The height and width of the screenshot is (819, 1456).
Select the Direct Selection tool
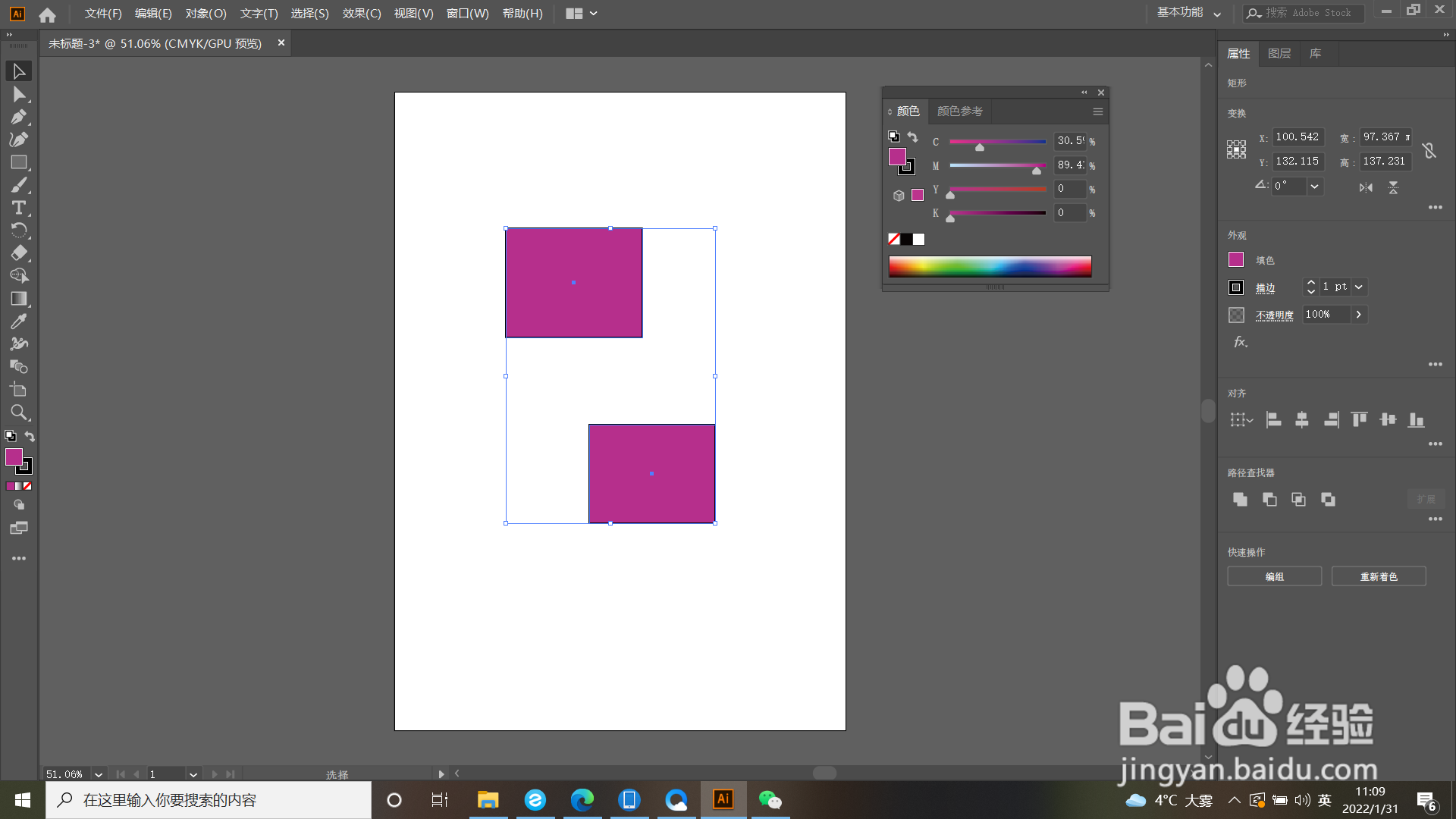point(19,94)
